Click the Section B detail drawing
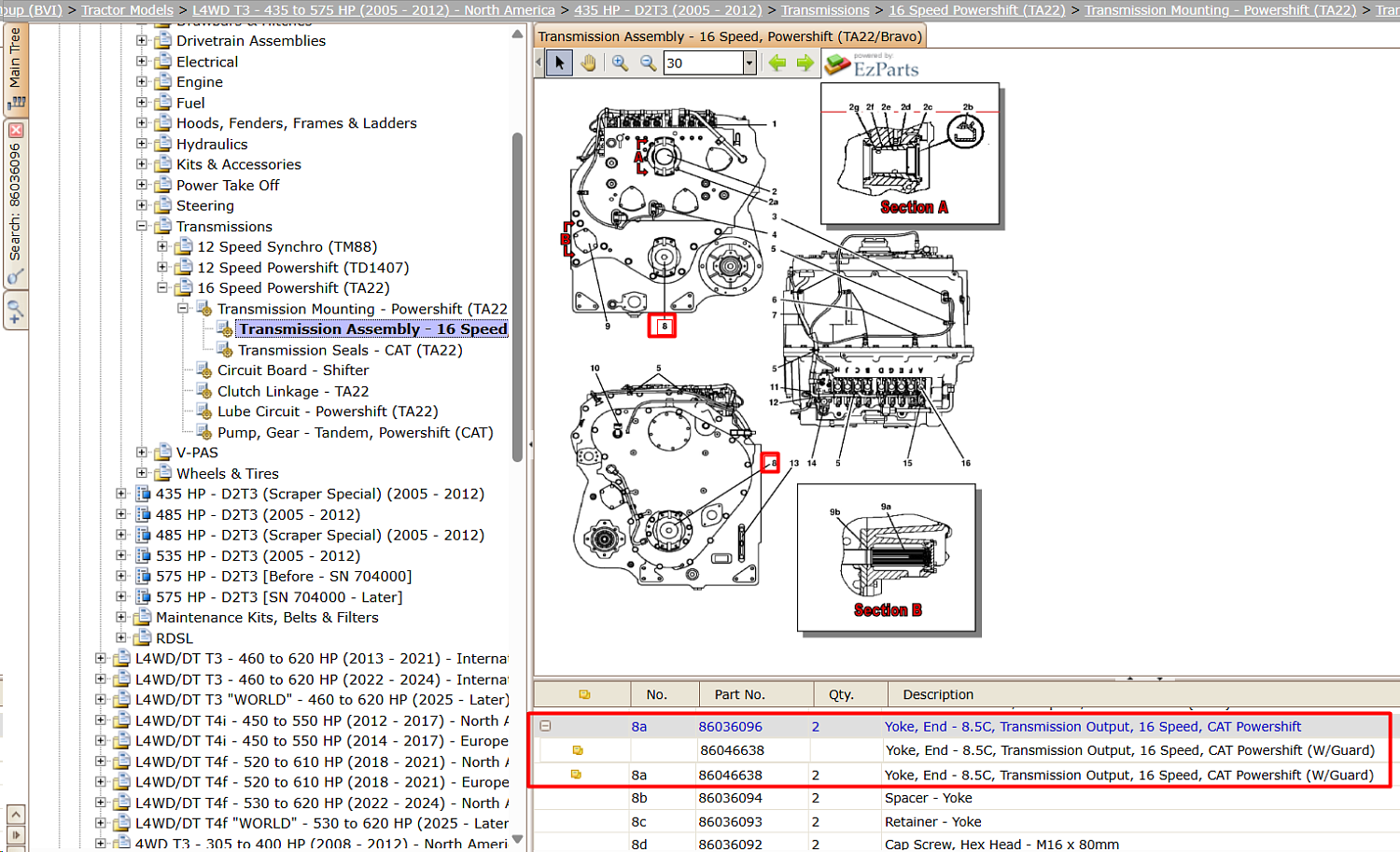1400x852 pixels. (887, 557)
